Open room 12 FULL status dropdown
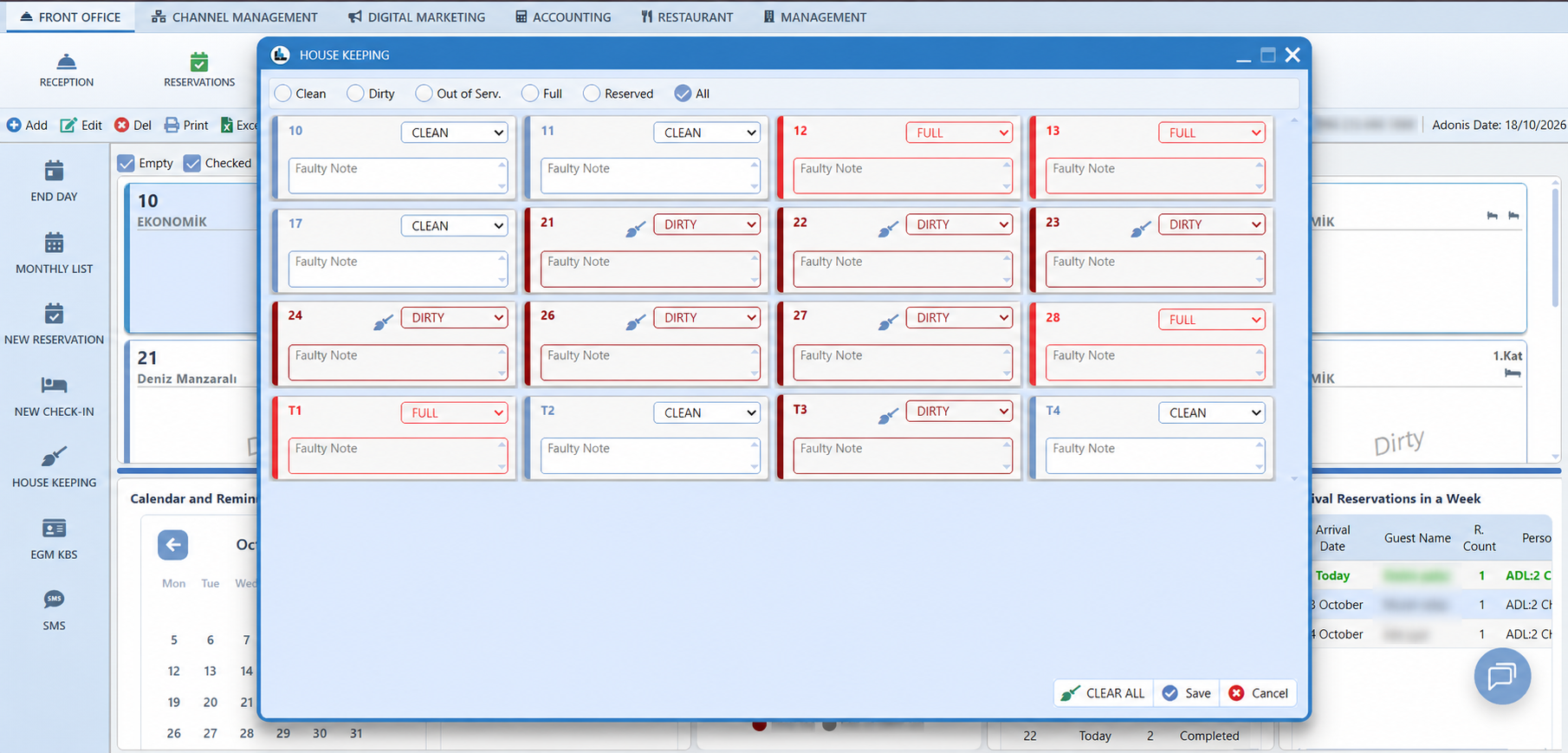The width and height of the screenshot is (1568, 753). pos(959,133)
